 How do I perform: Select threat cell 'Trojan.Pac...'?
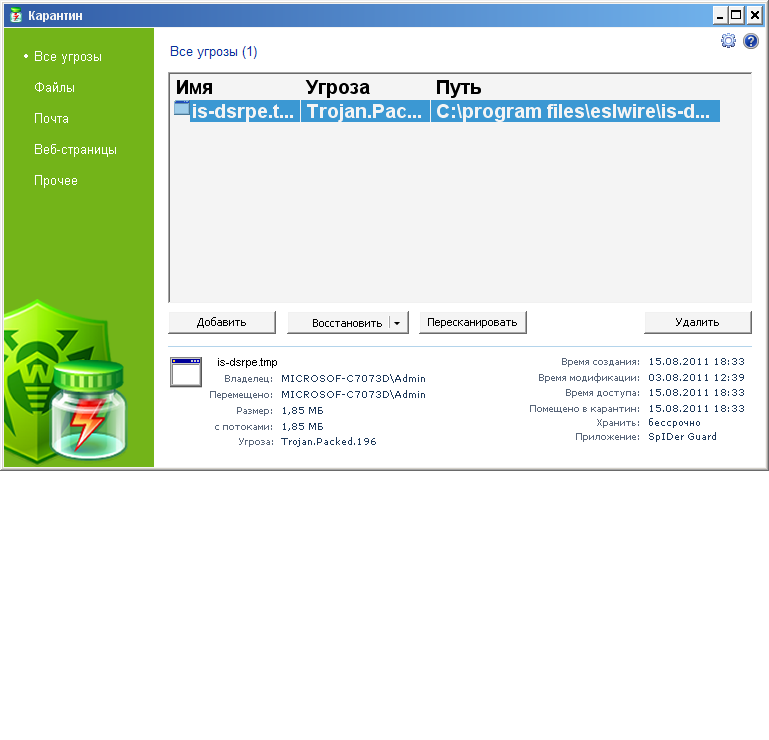coord(365,111)
